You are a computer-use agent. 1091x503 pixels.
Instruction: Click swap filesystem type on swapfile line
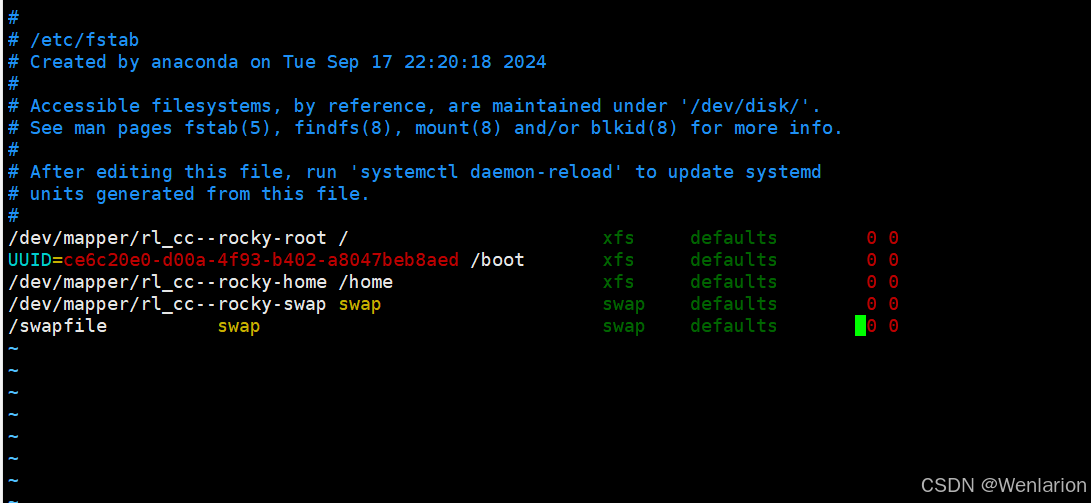pyautogui.click(x=623, y=326)
